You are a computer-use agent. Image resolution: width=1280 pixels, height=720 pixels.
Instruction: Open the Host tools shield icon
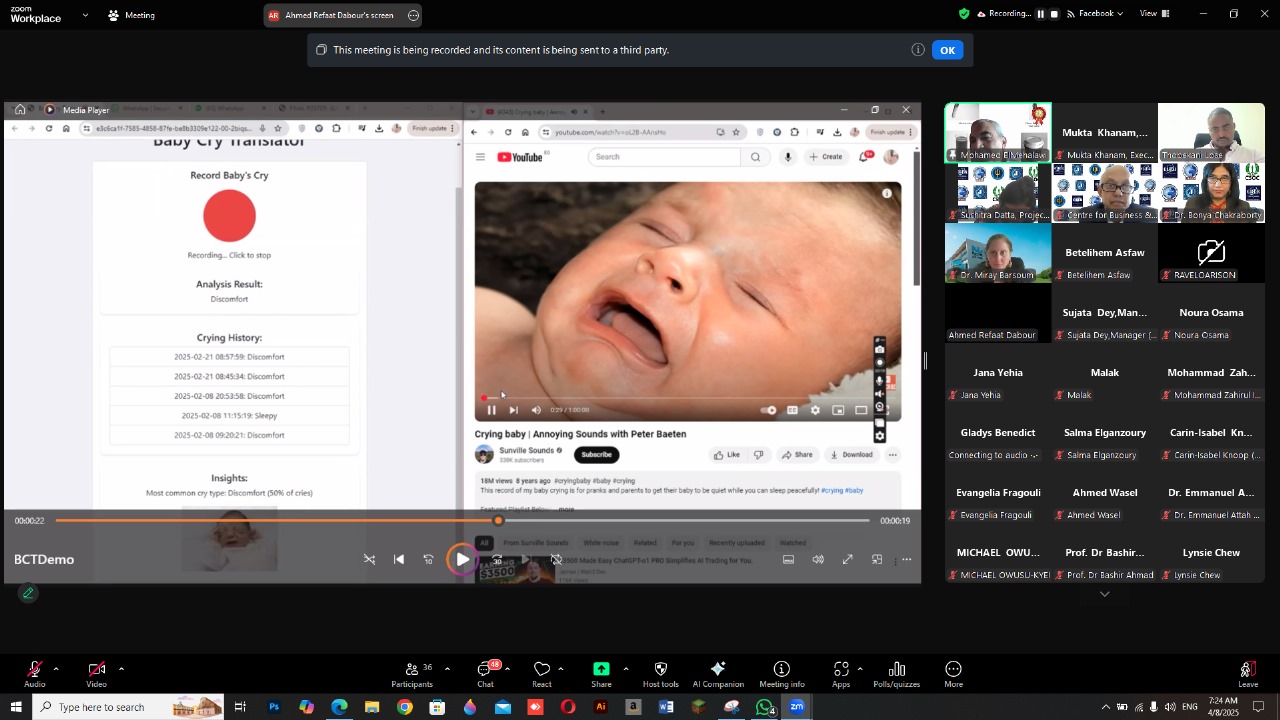pos(660,673)
